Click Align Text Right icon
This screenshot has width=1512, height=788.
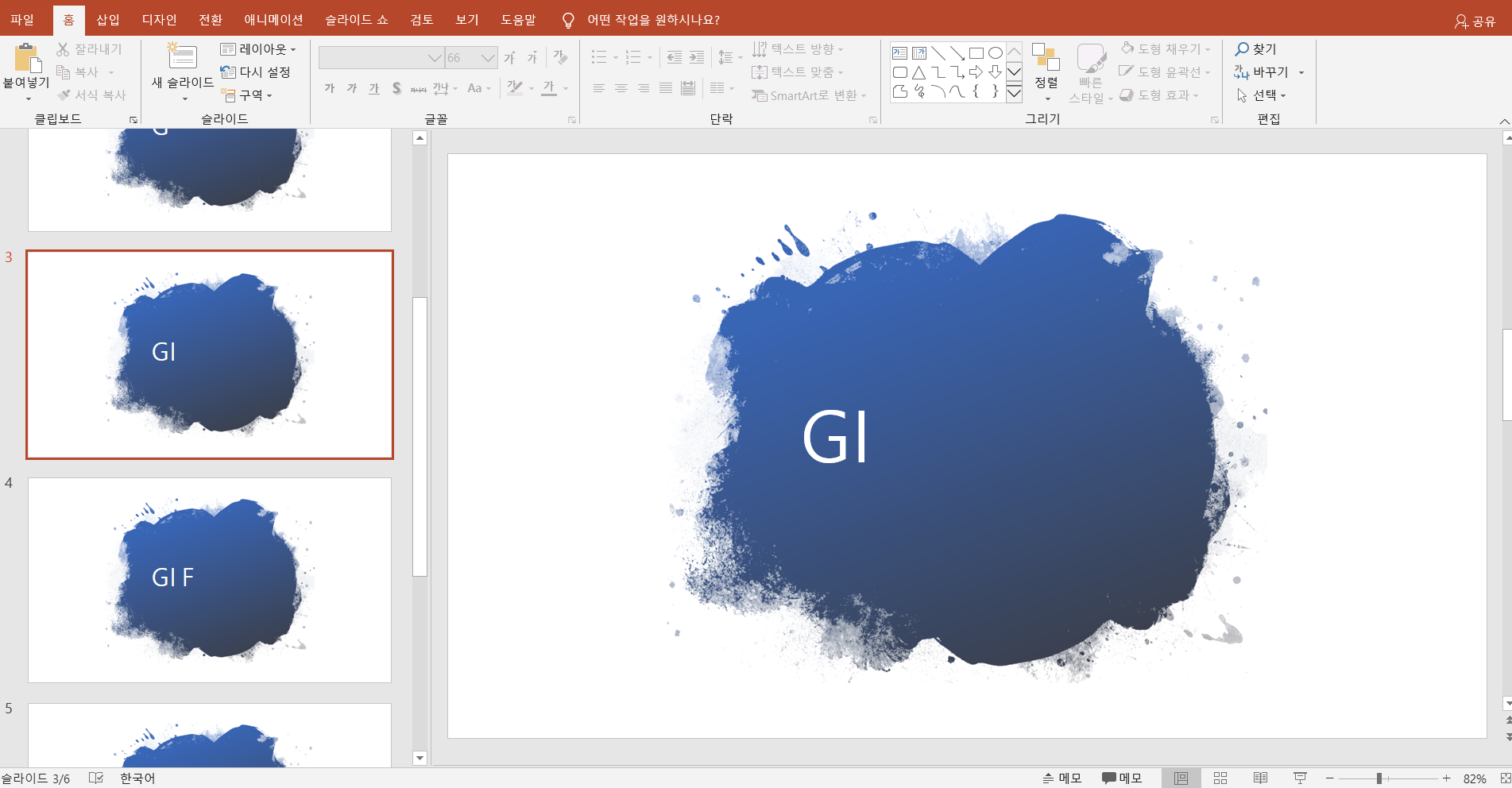click(x=644, y=88)
